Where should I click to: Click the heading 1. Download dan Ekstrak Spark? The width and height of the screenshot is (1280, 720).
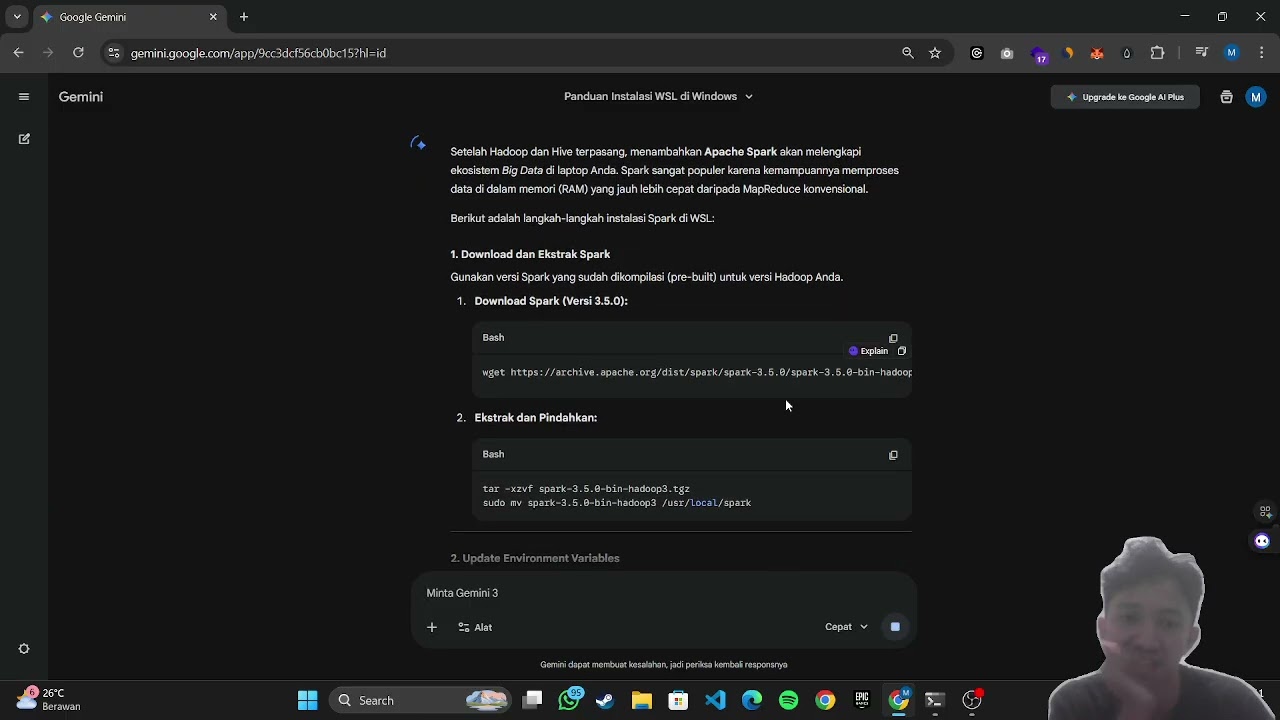[530, 254]
